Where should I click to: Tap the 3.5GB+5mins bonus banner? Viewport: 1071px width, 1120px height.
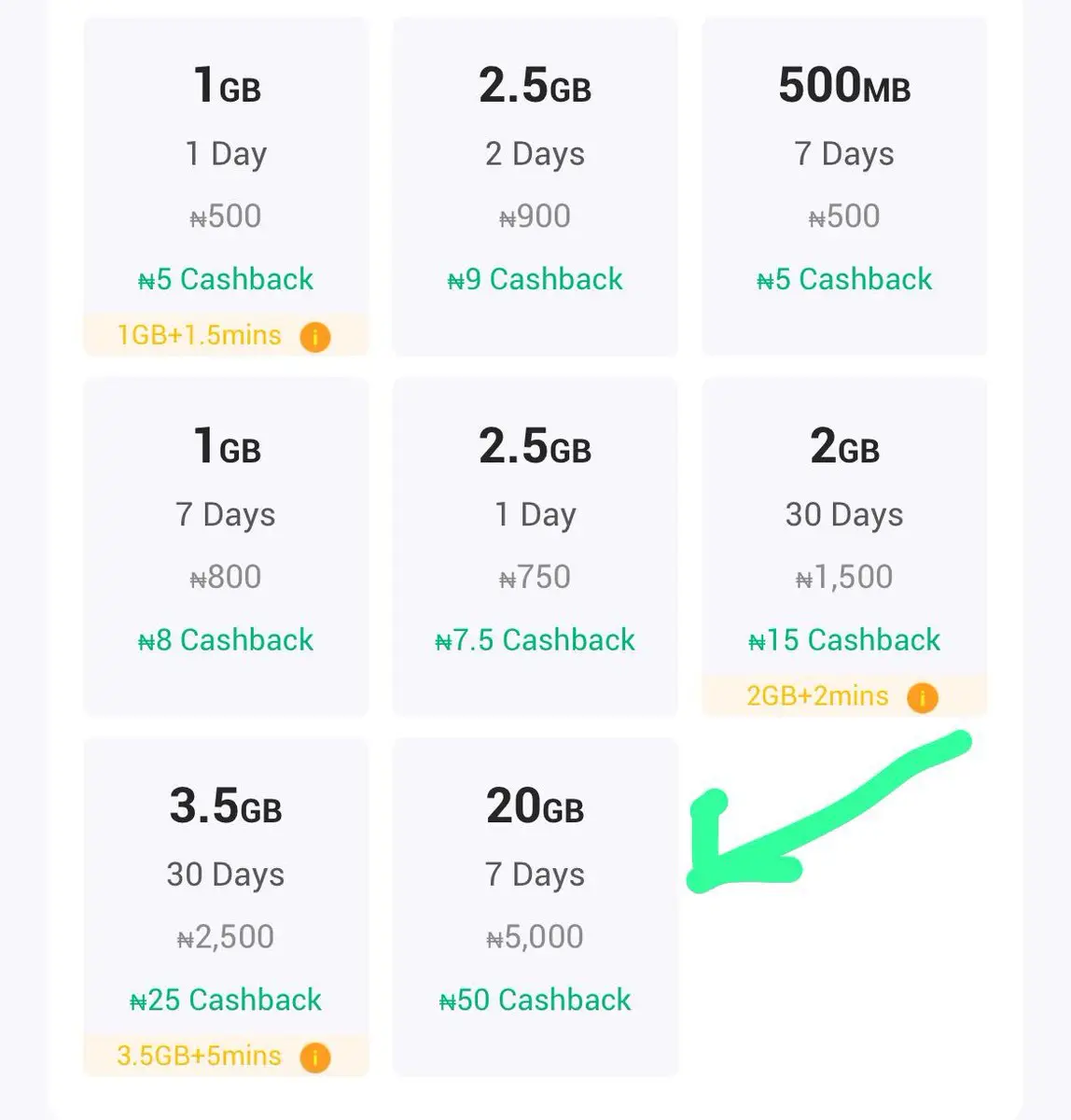pos(199,1057)
